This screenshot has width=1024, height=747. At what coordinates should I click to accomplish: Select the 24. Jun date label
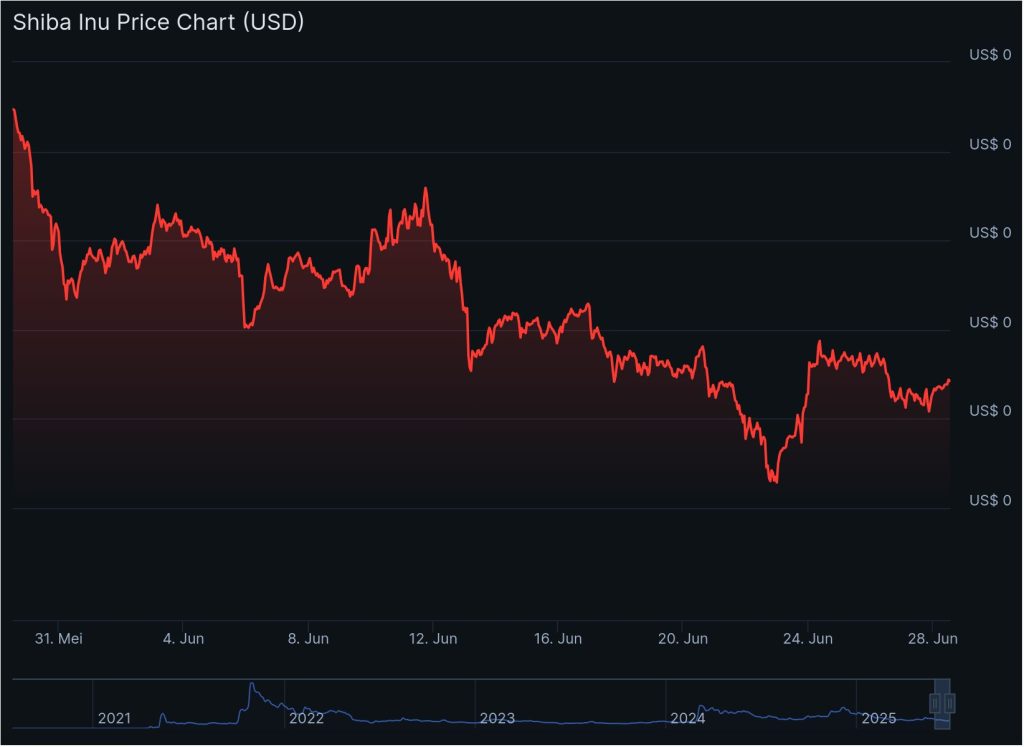808,639
